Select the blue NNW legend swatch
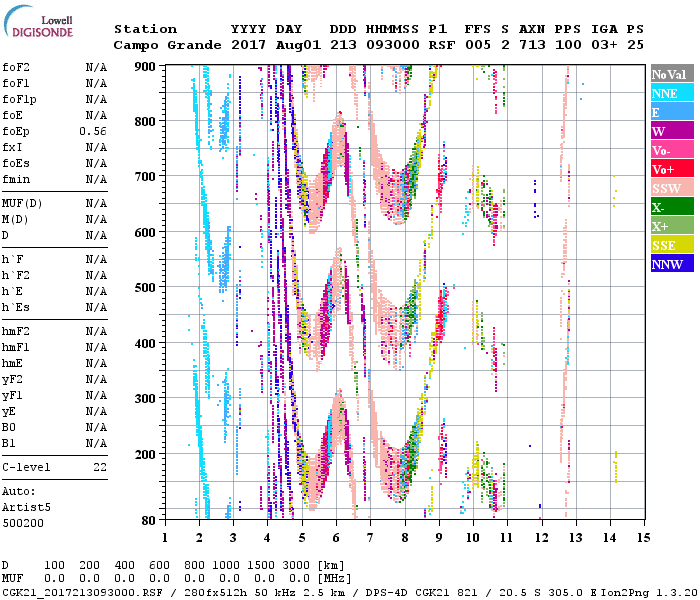Viewport: 700px width, 600px height. tap(670, 265)
